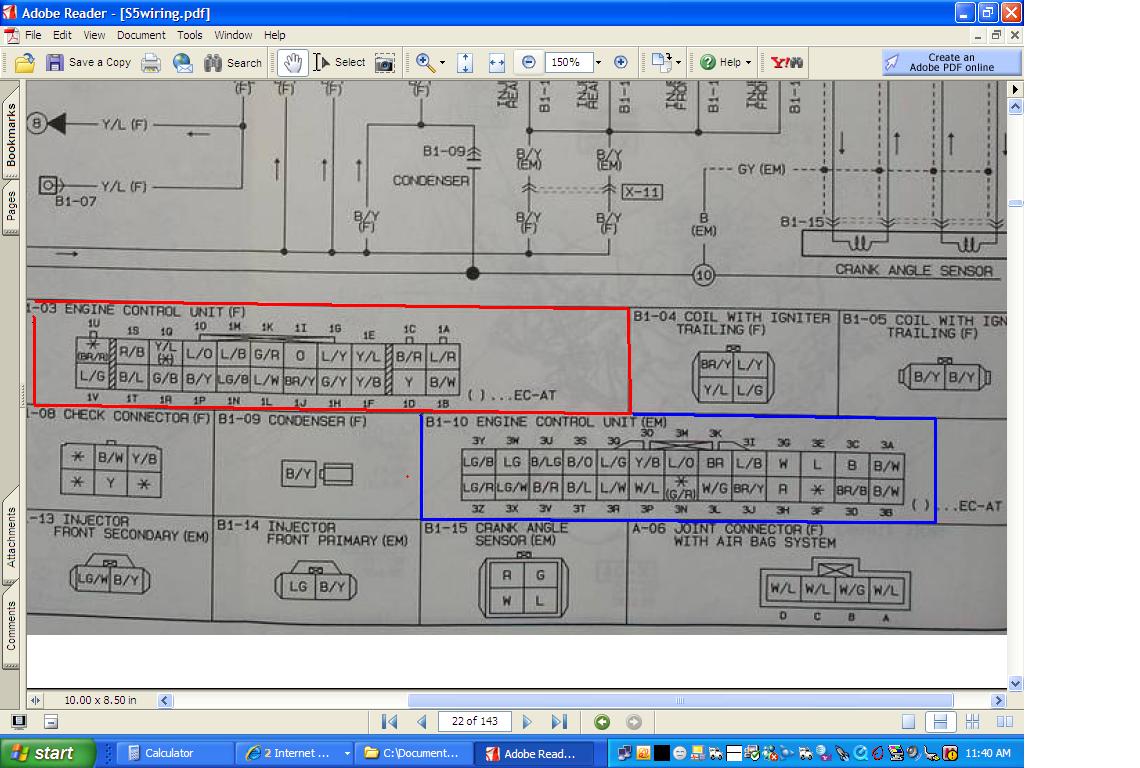The image size is (1140, 768).
Task: Toggle Continuous page layout view
Action: pos(939,722)
